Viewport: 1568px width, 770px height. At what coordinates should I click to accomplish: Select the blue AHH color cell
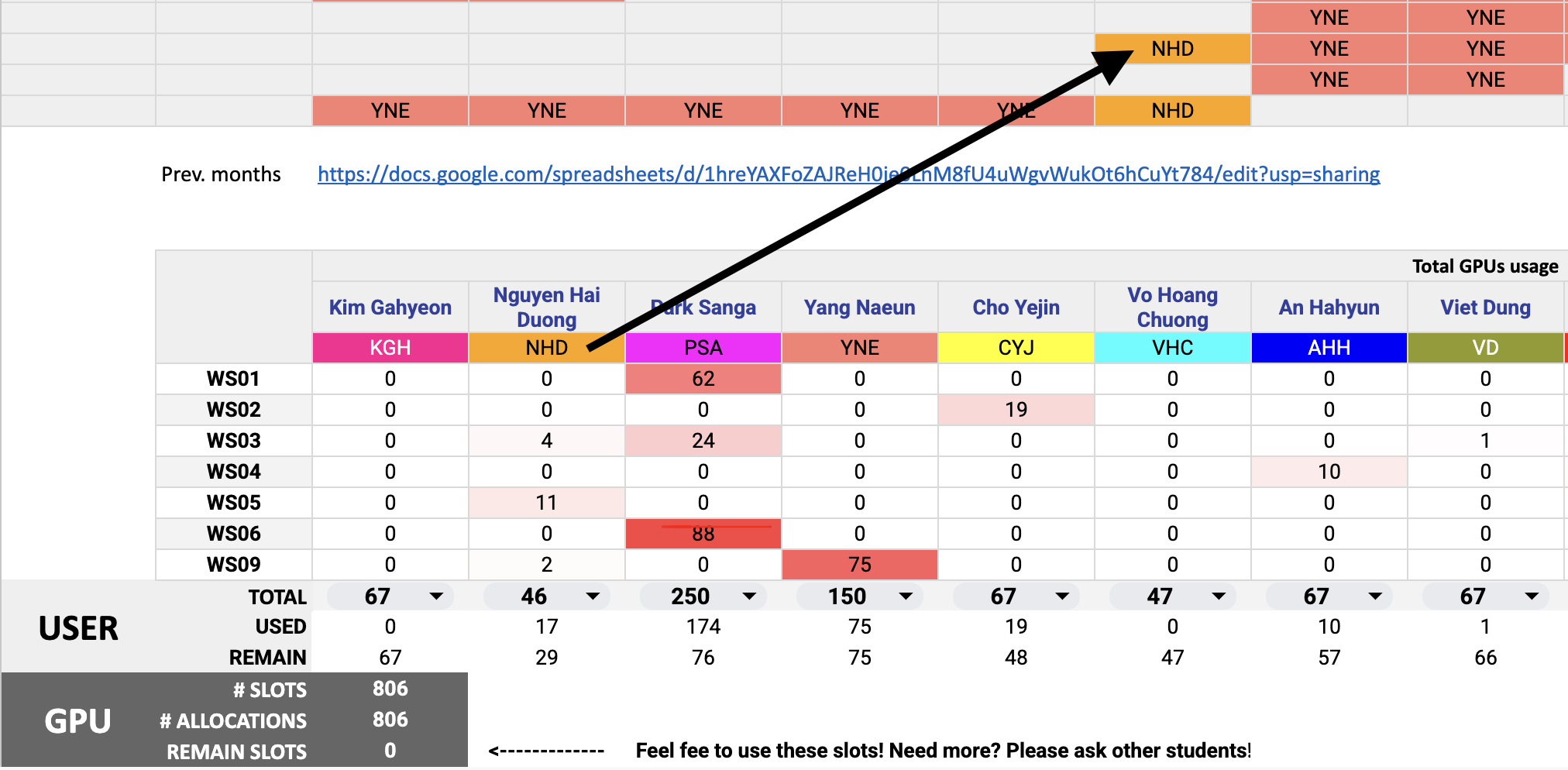pos(1329,348)
